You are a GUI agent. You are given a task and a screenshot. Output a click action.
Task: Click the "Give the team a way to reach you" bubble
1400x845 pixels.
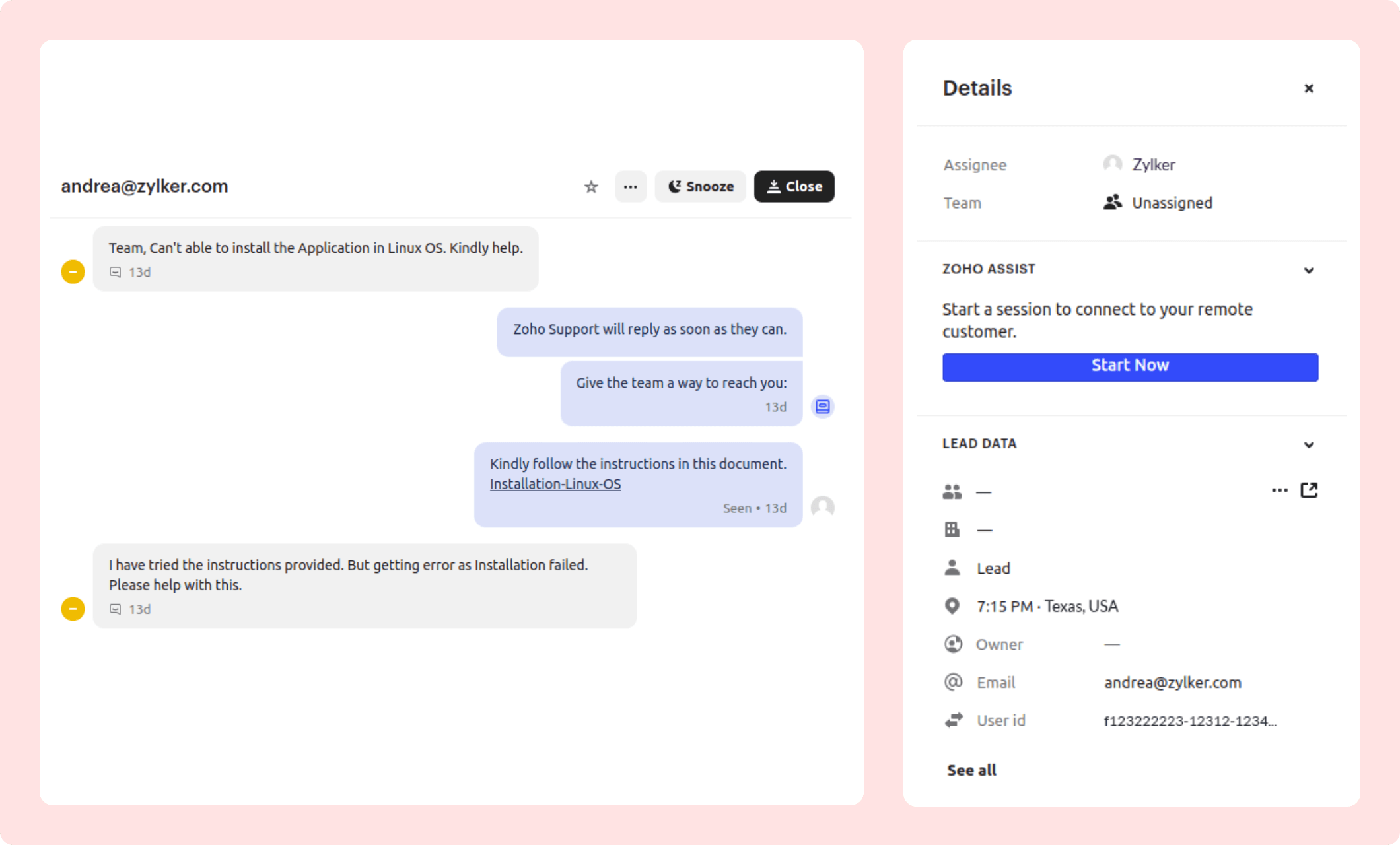(x=682, y=393)
